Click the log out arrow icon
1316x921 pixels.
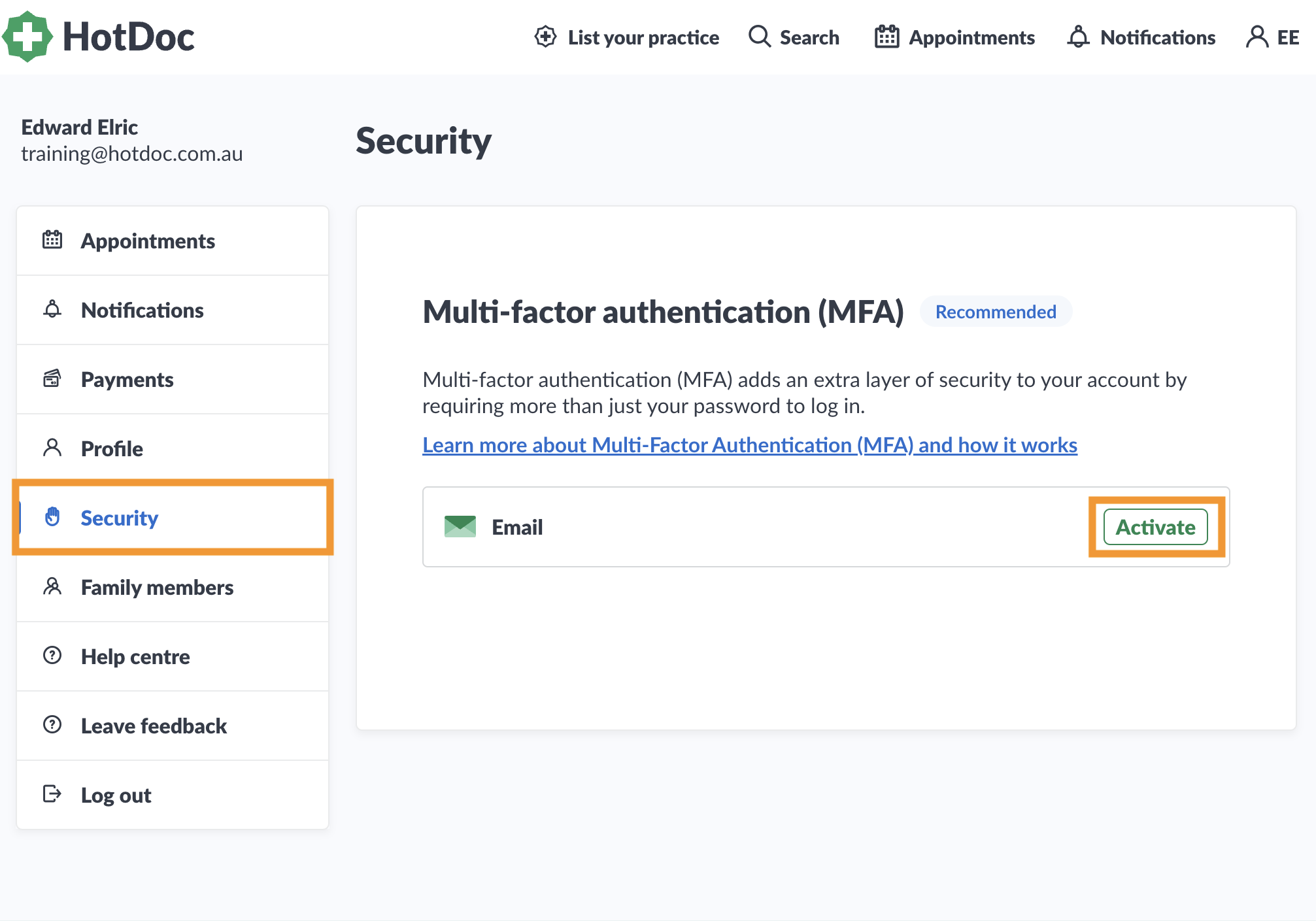[52, 794]
